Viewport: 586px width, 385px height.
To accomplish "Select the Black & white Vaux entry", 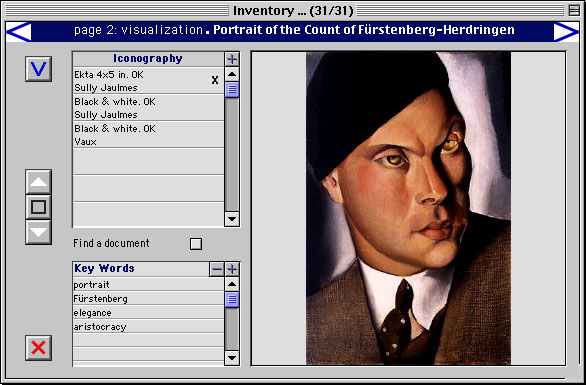I will coord(148,135).
